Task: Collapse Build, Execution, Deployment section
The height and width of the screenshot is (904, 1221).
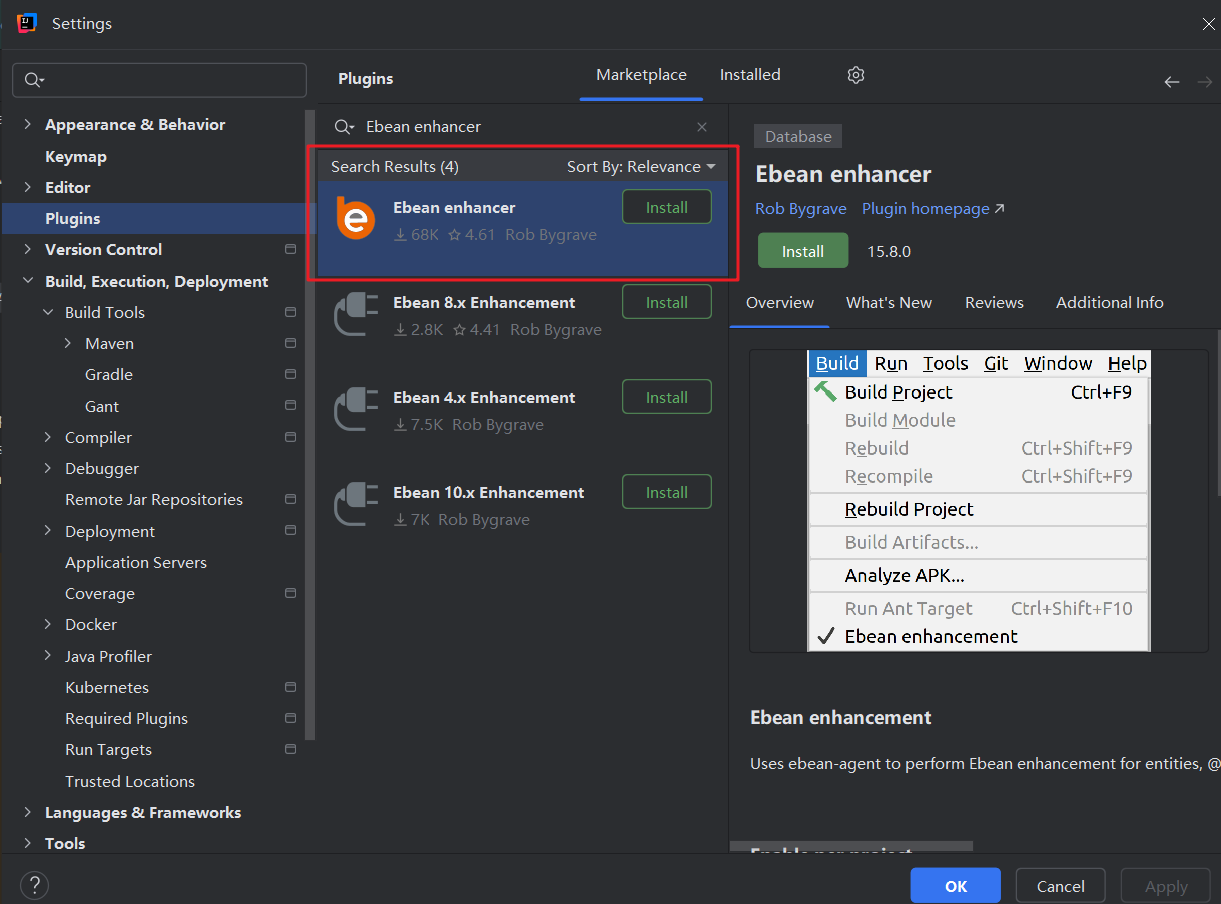Action: pyautogui.click(x=27, y=281)
